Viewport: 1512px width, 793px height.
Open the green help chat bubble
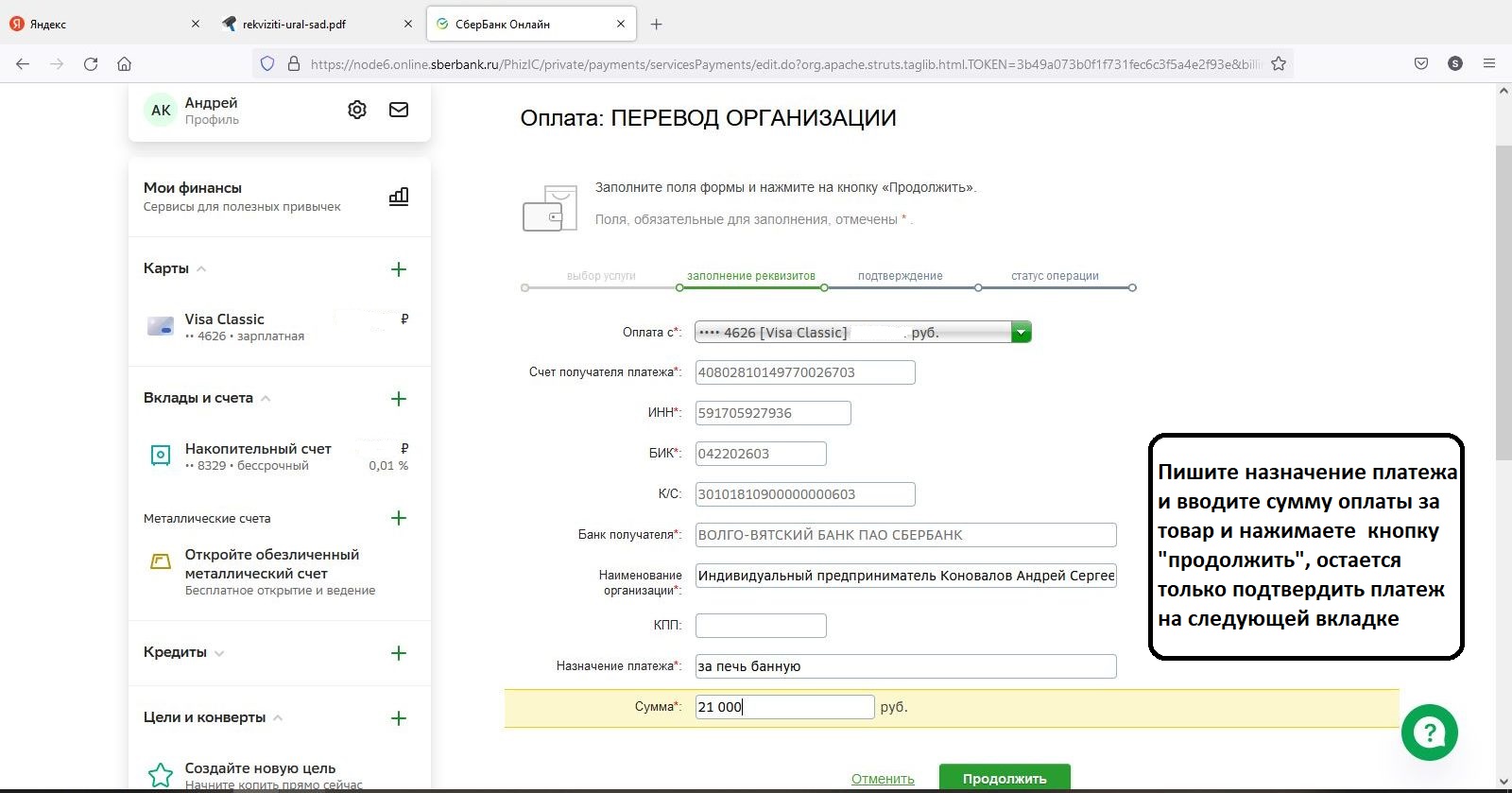click(1430, 733)
